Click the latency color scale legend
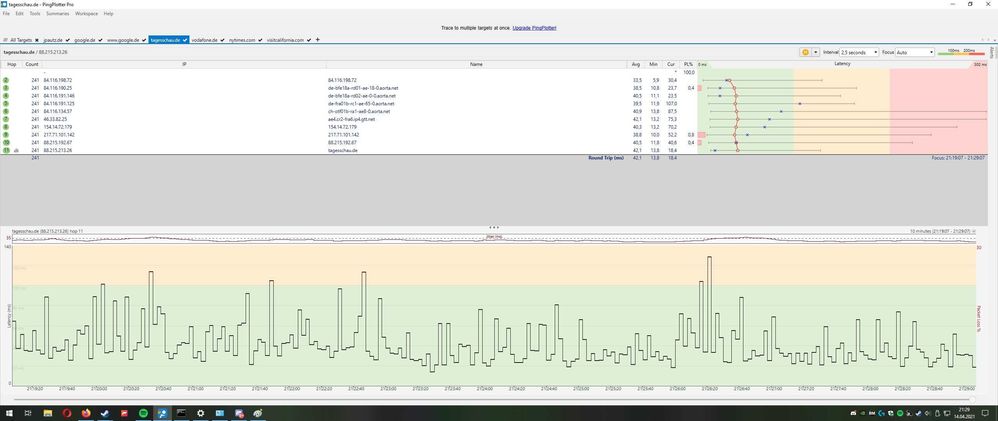998x421 pixels. pyautogui.click(x=963, y=52)
